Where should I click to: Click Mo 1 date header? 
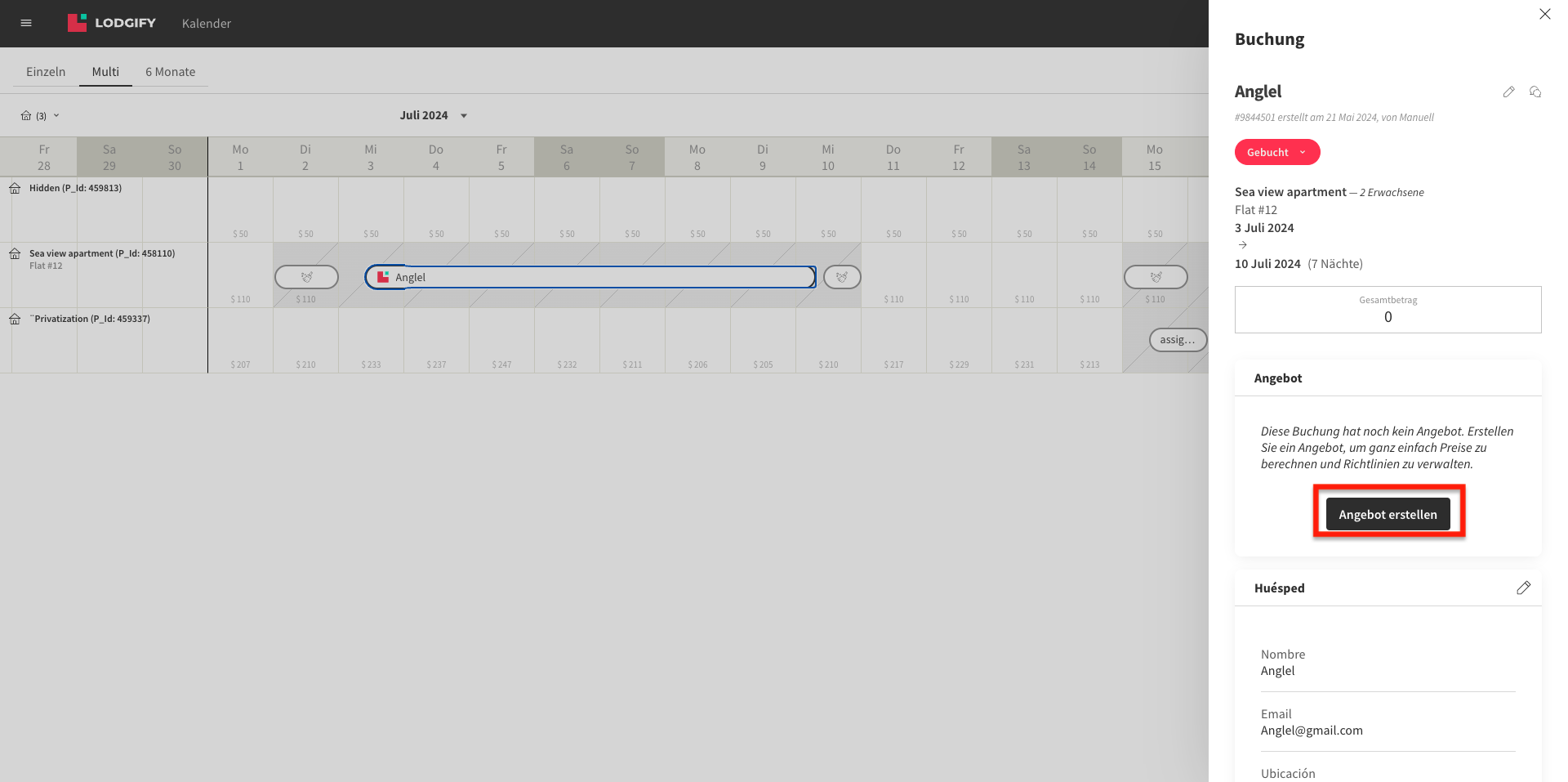coord(240,157)
